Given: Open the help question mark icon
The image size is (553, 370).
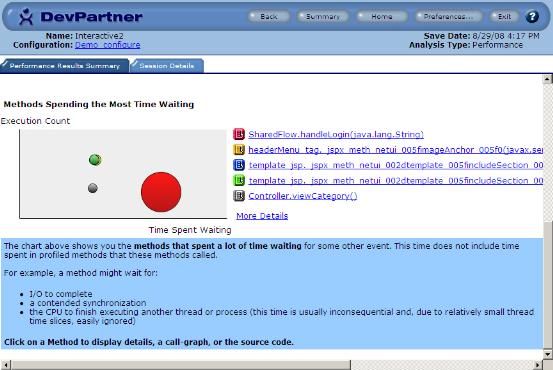Looking at the screenshot, I should pyautogui.click(x=532, y=17).
